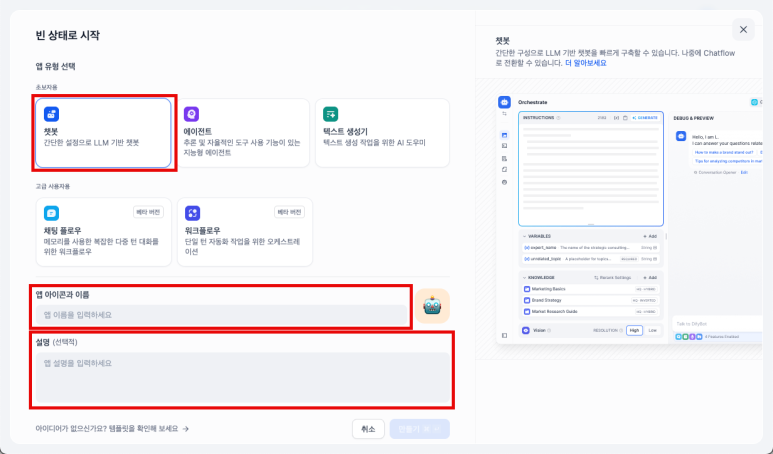Open the robot emoji app icon picker
Image resolution: width=773 pixels, height=454 pixels.
click(432, 306)
